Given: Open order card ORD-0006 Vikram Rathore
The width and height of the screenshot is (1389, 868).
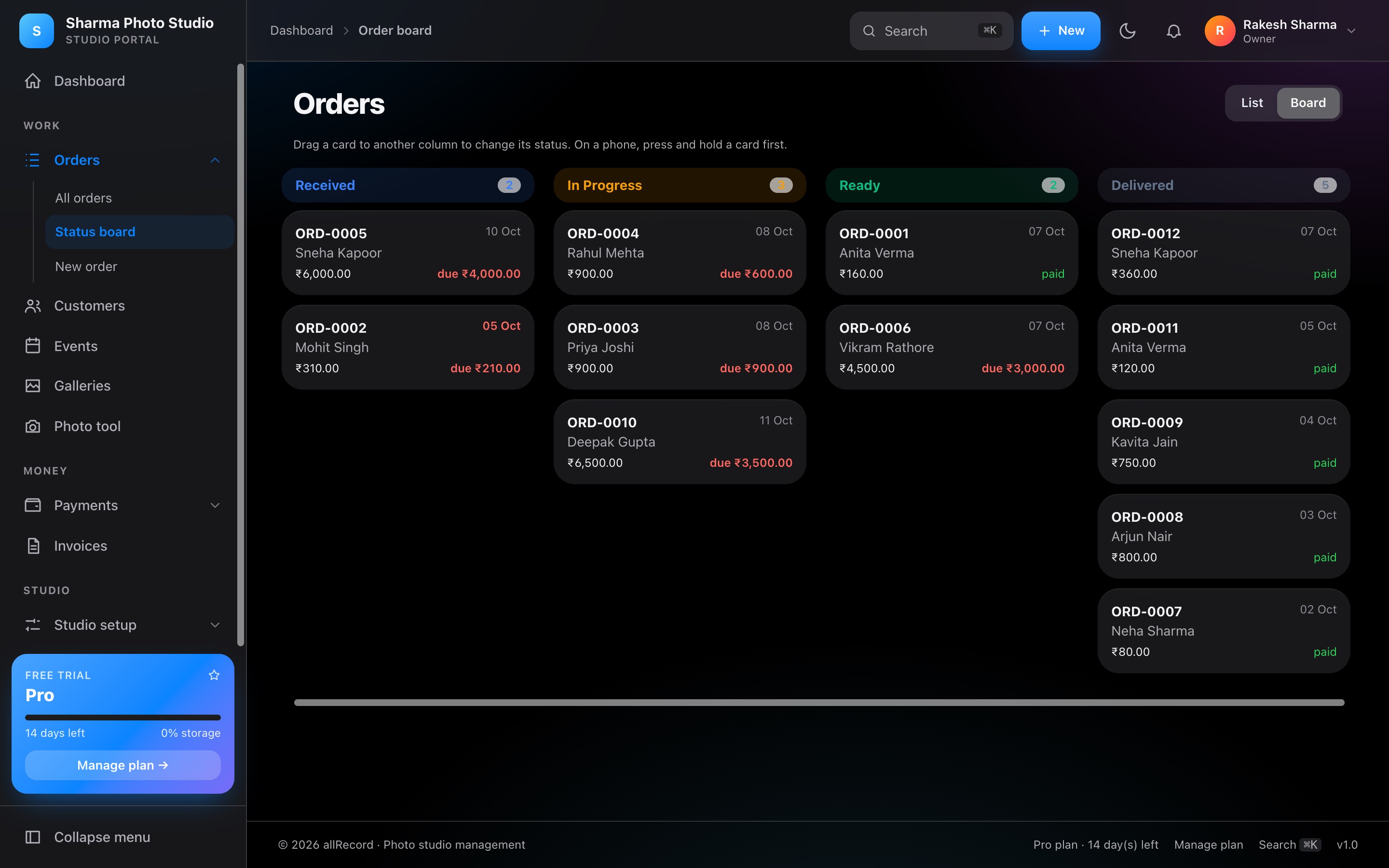Looking at the screenshot, I should (x=952, y=347).
